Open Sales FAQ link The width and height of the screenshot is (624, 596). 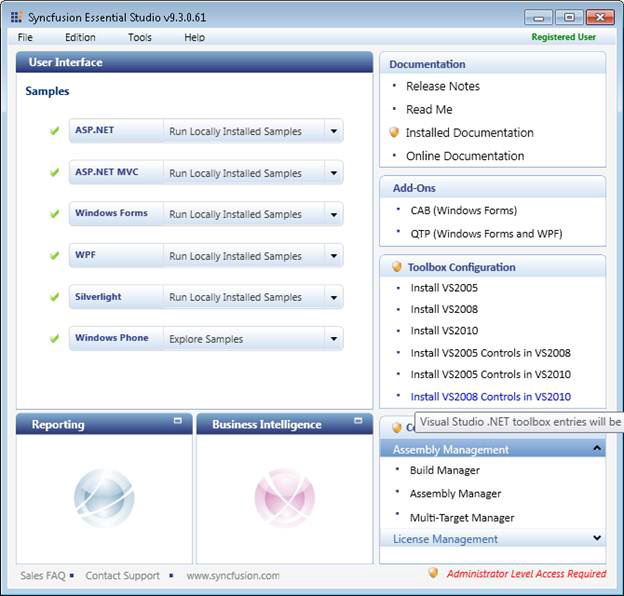click(x=43, y=576)
